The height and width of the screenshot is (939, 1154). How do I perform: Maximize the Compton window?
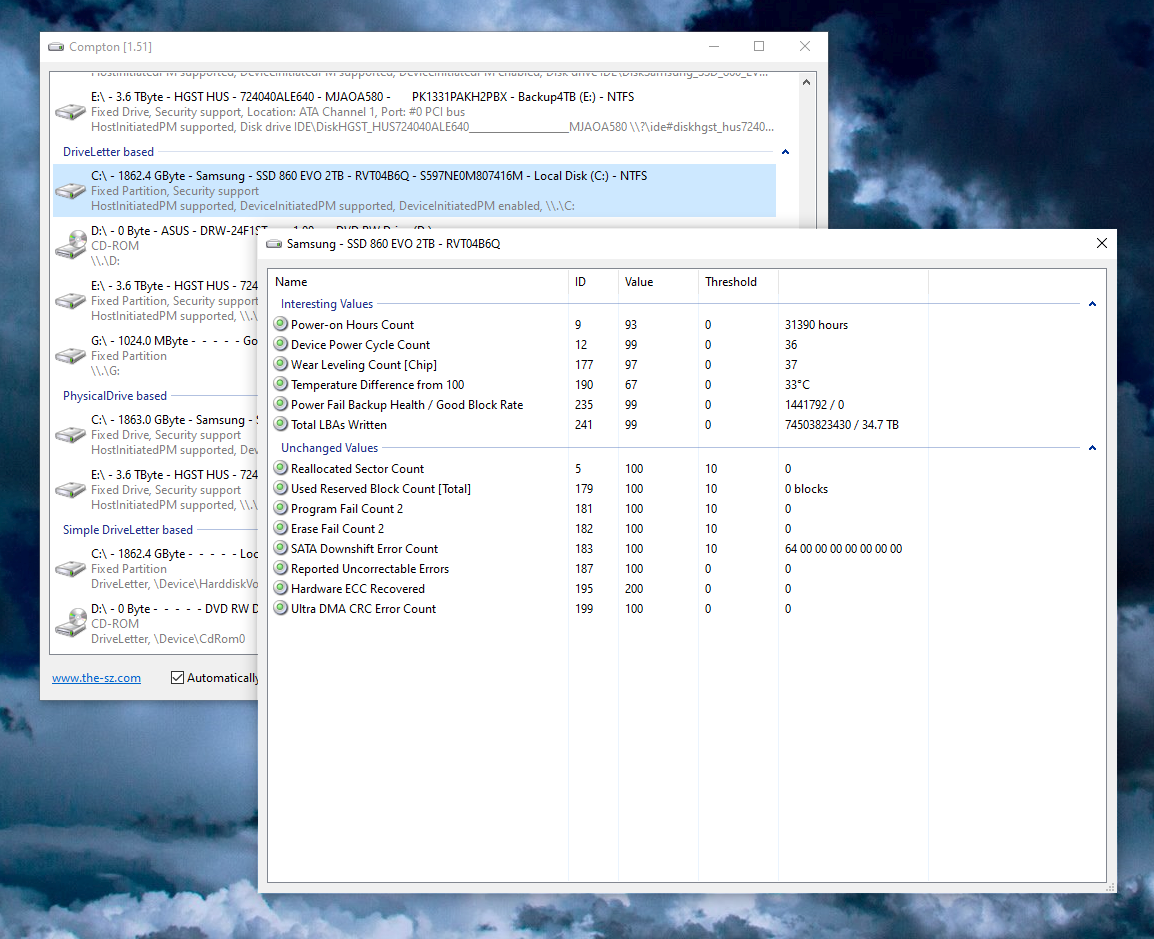coord(759,46)
